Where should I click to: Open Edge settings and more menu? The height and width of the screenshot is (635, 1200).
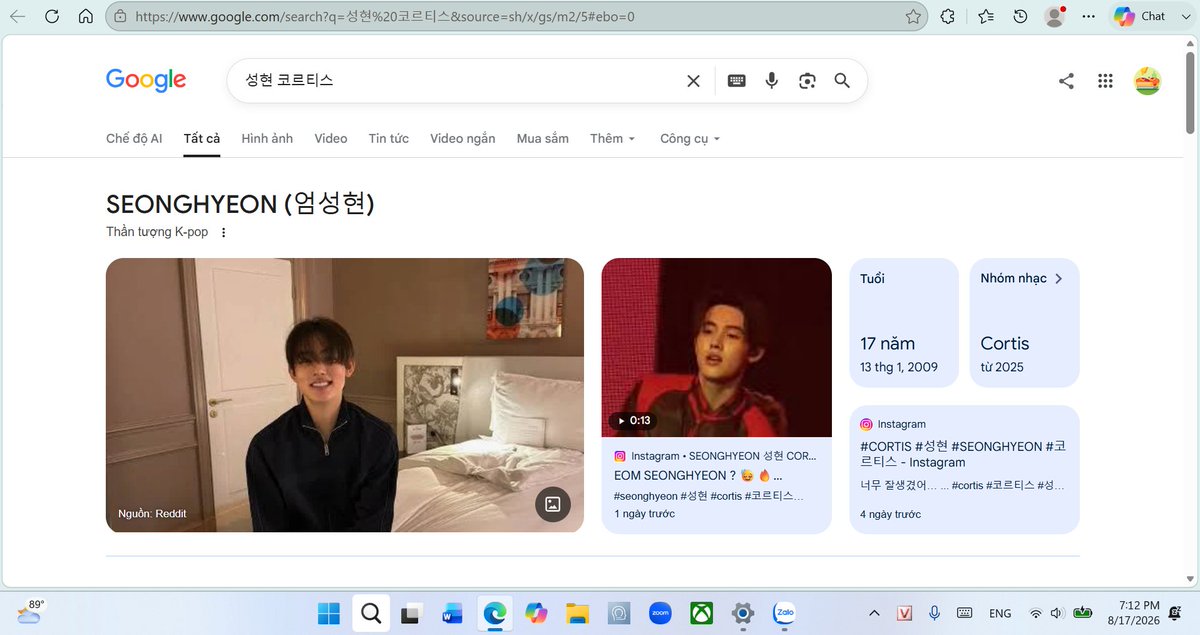click(x=1089, y=16)
